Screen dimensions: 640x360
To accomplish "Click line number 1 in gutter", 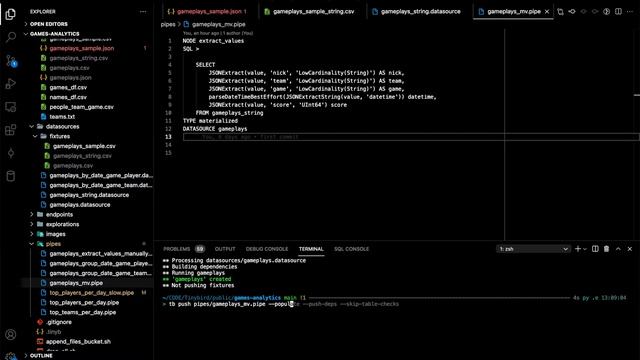I will pyautogui.click(x=170, y=41).
